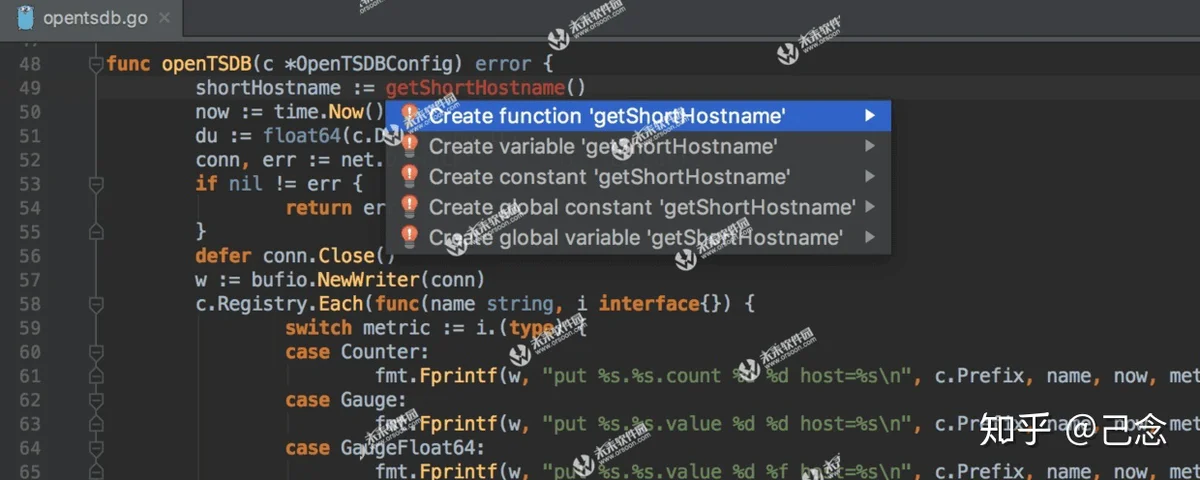Choose Create global variable 'getShortHostname'

(x=636, y=237)
